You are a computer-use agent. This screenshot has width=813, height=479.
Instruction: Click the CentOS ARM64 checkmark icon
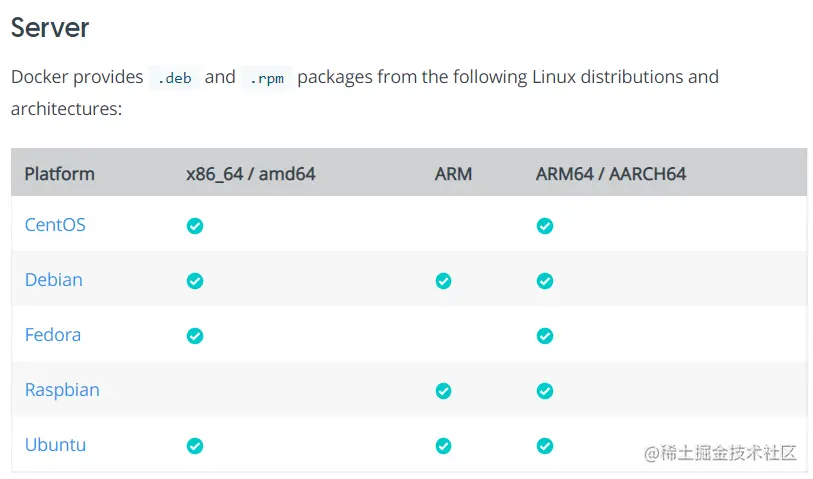coord(544,226)
